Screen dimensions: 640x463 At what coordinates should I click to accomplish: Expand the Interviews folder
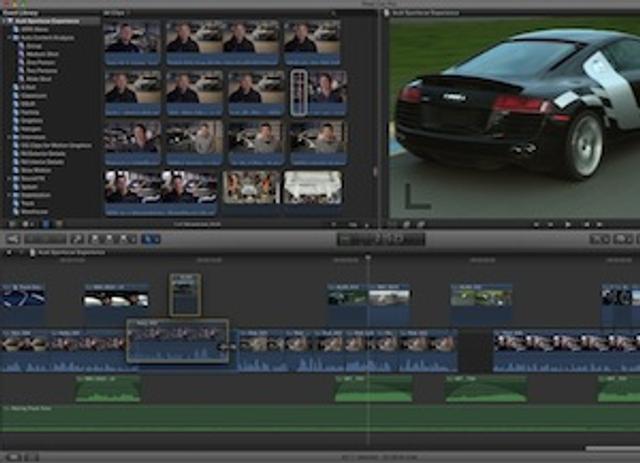pos(9,137)
